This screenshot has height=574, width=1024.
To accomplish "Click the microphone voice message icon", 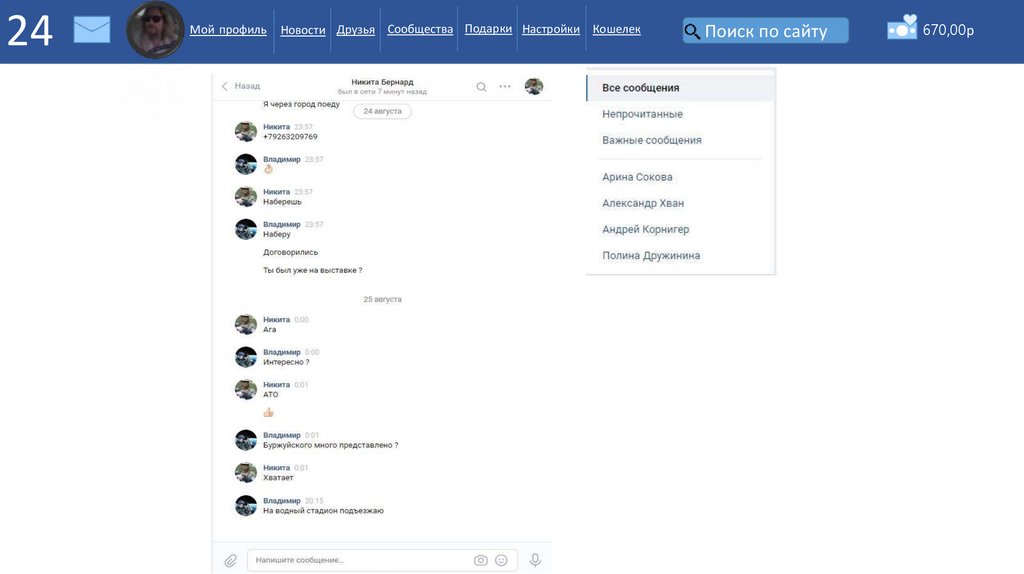I will point(536,560).
